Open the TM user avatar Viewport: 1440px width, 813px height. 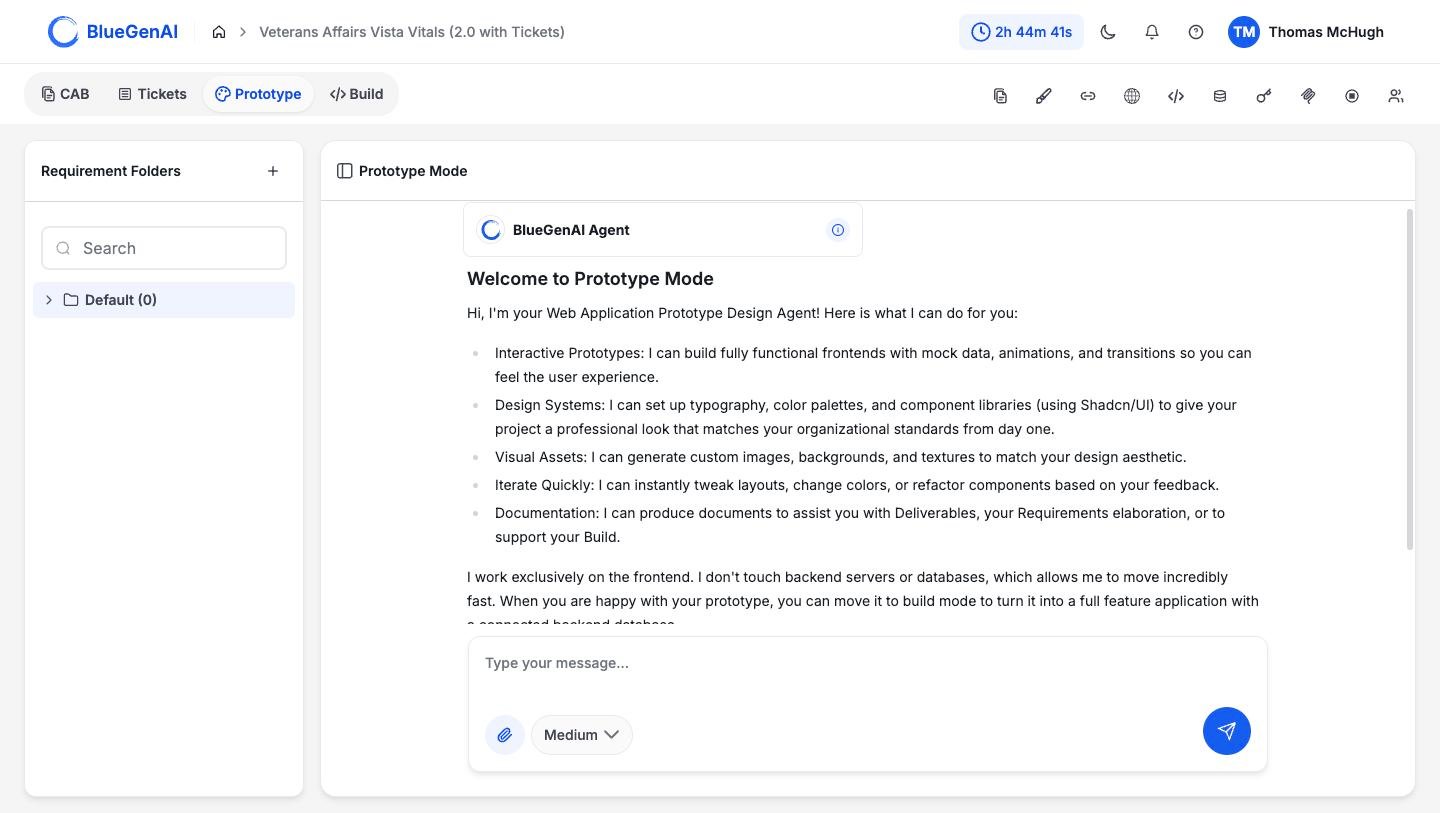[x=1244, y=32]
